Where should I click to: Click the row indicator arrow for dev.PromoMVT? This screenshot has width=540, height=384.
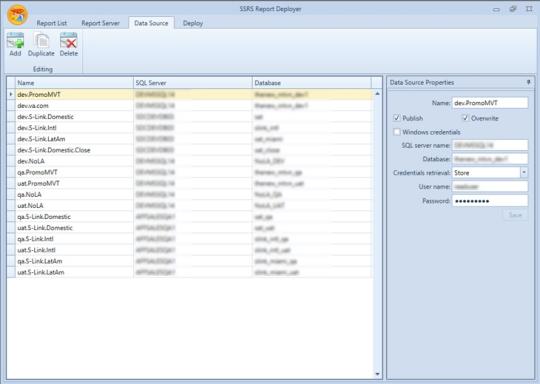click(11, 94)
